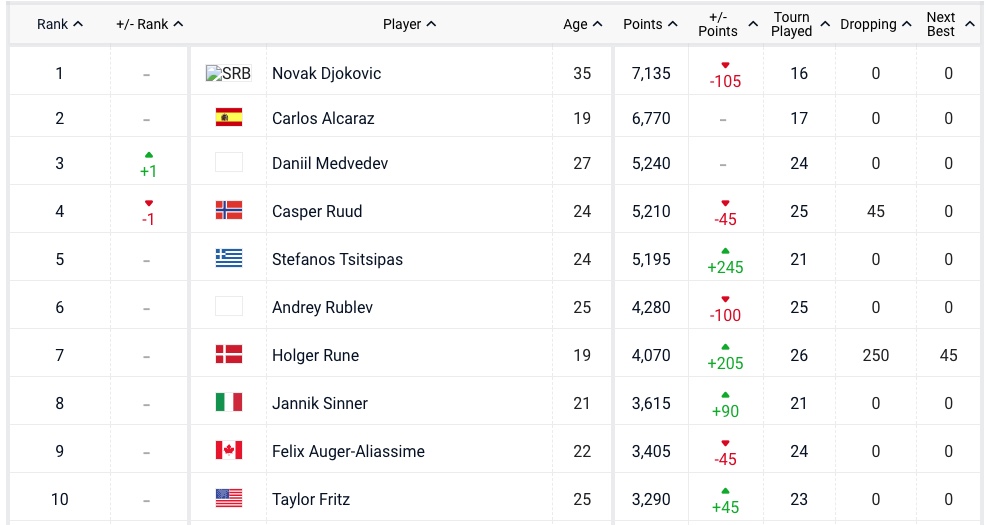Sort by the +/- Rank column header
The height and width of the screenshot is (525, 988).
(x=150, y=24)
